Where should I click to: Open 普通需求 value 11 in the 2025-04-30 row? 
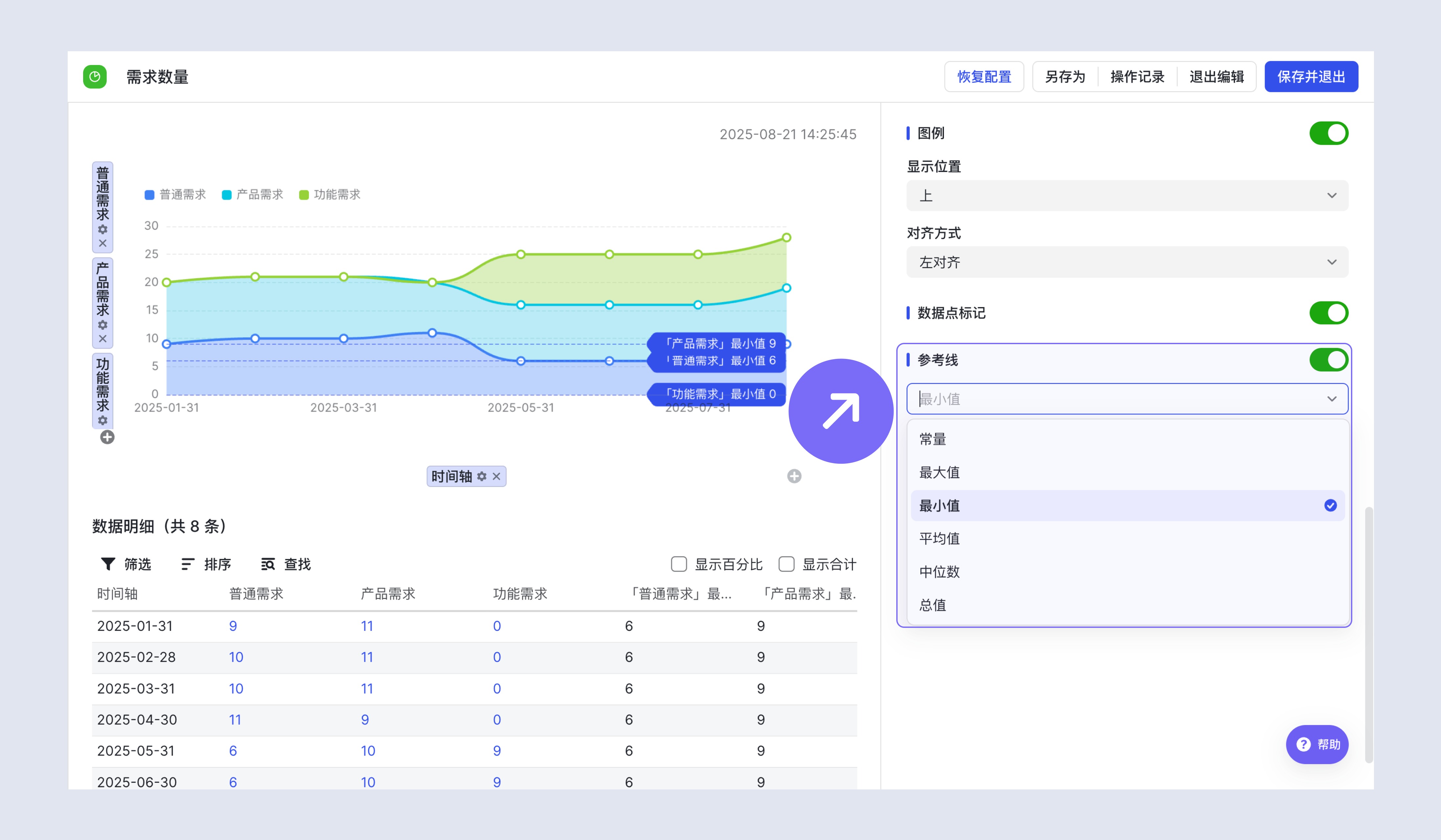[235, 719]
